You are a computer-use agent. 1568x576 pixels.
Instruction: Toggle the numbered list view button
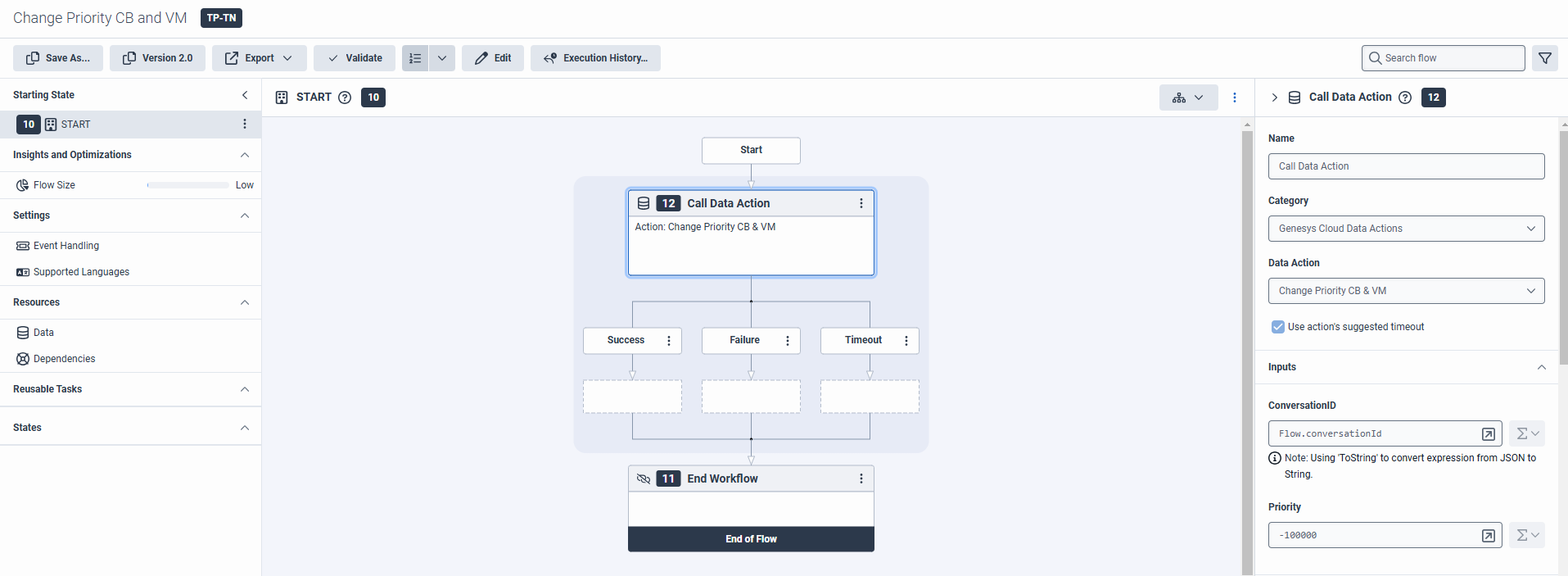tap(415, 58)
